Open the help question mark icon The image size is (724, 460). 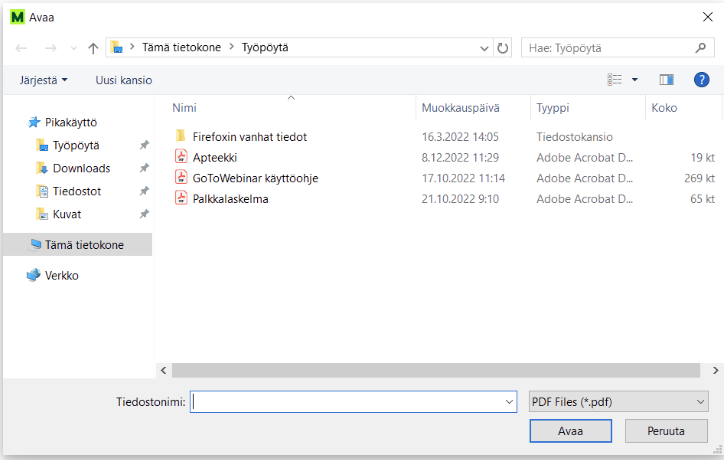point(701,80)
